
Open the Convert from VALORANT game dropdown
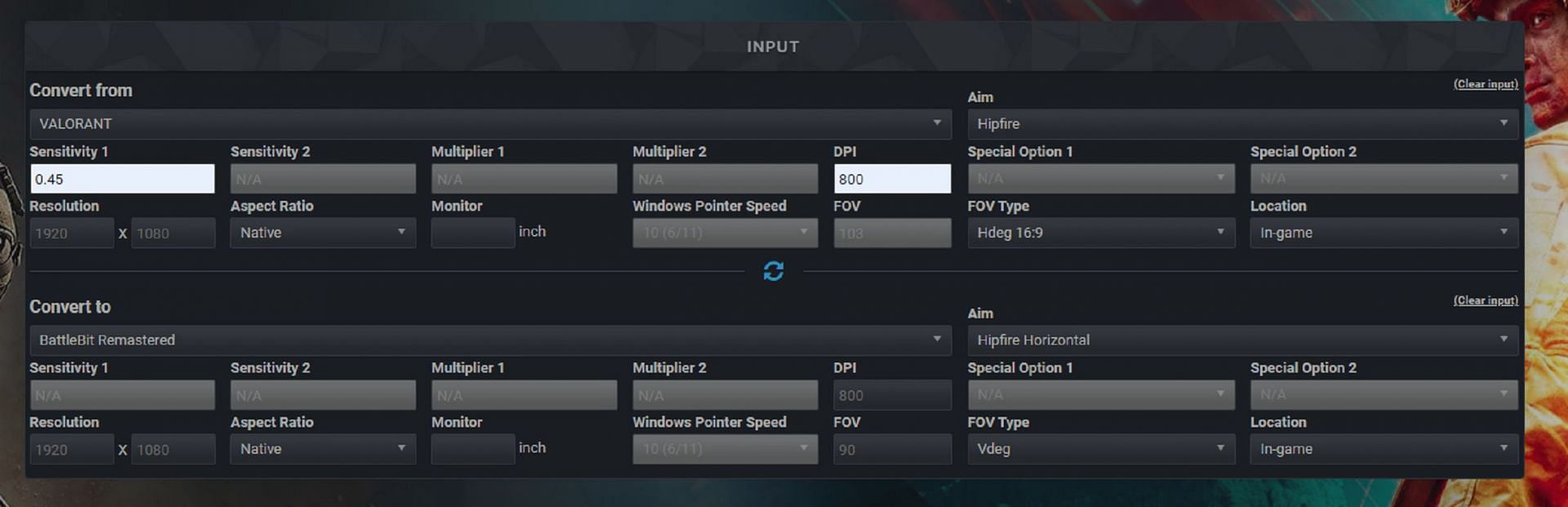(490, 124)
